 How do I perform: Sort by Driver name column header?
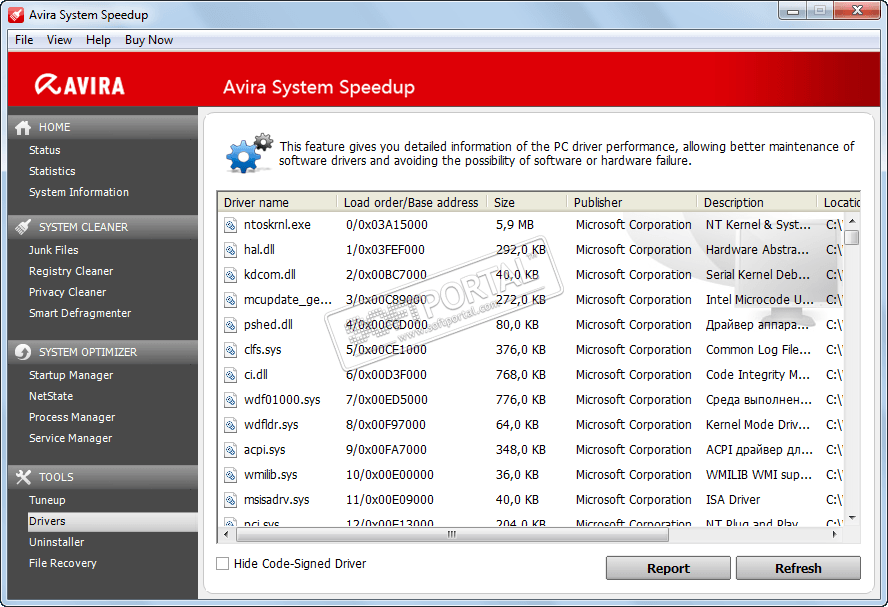point(278,202)
